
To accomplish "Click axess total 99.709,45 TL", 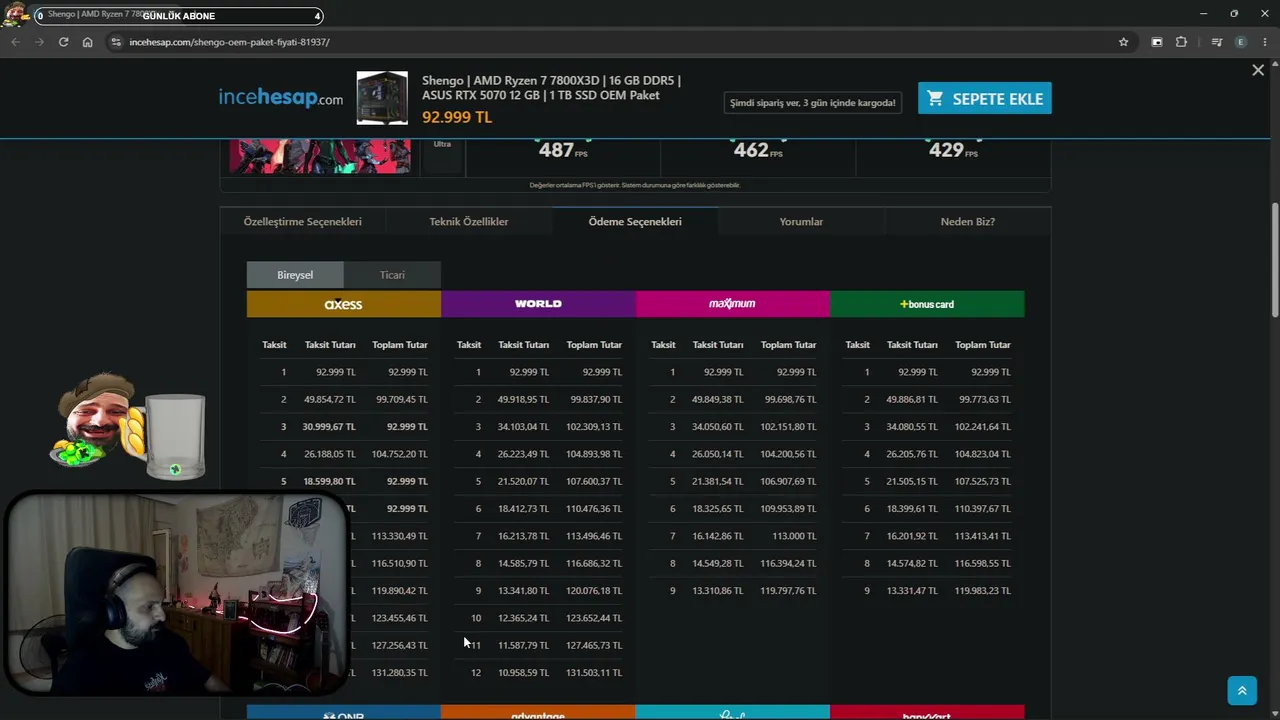I will (x=402, y=399).
